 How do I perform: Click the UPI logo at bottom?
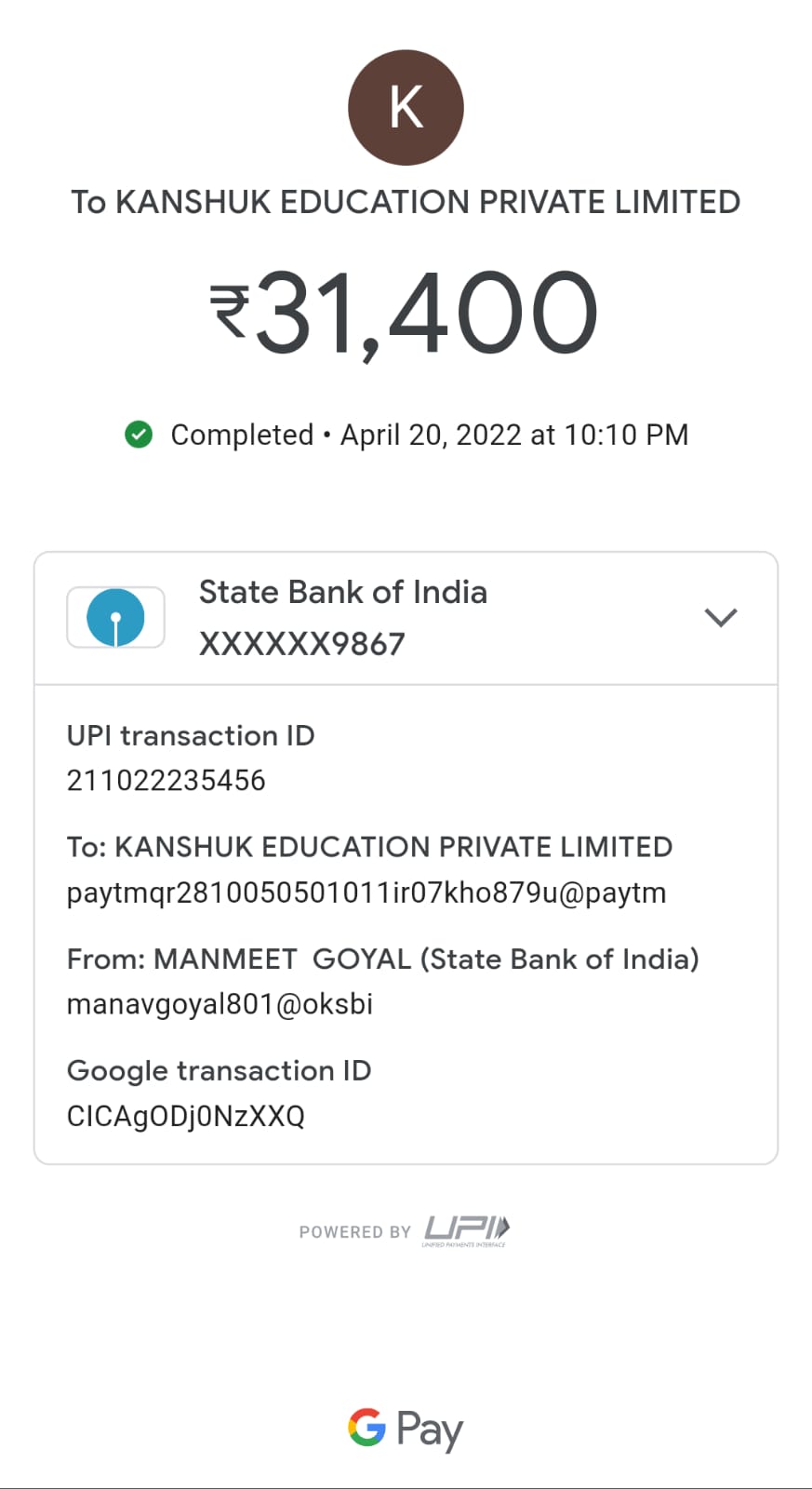[x=467, y=1230]
